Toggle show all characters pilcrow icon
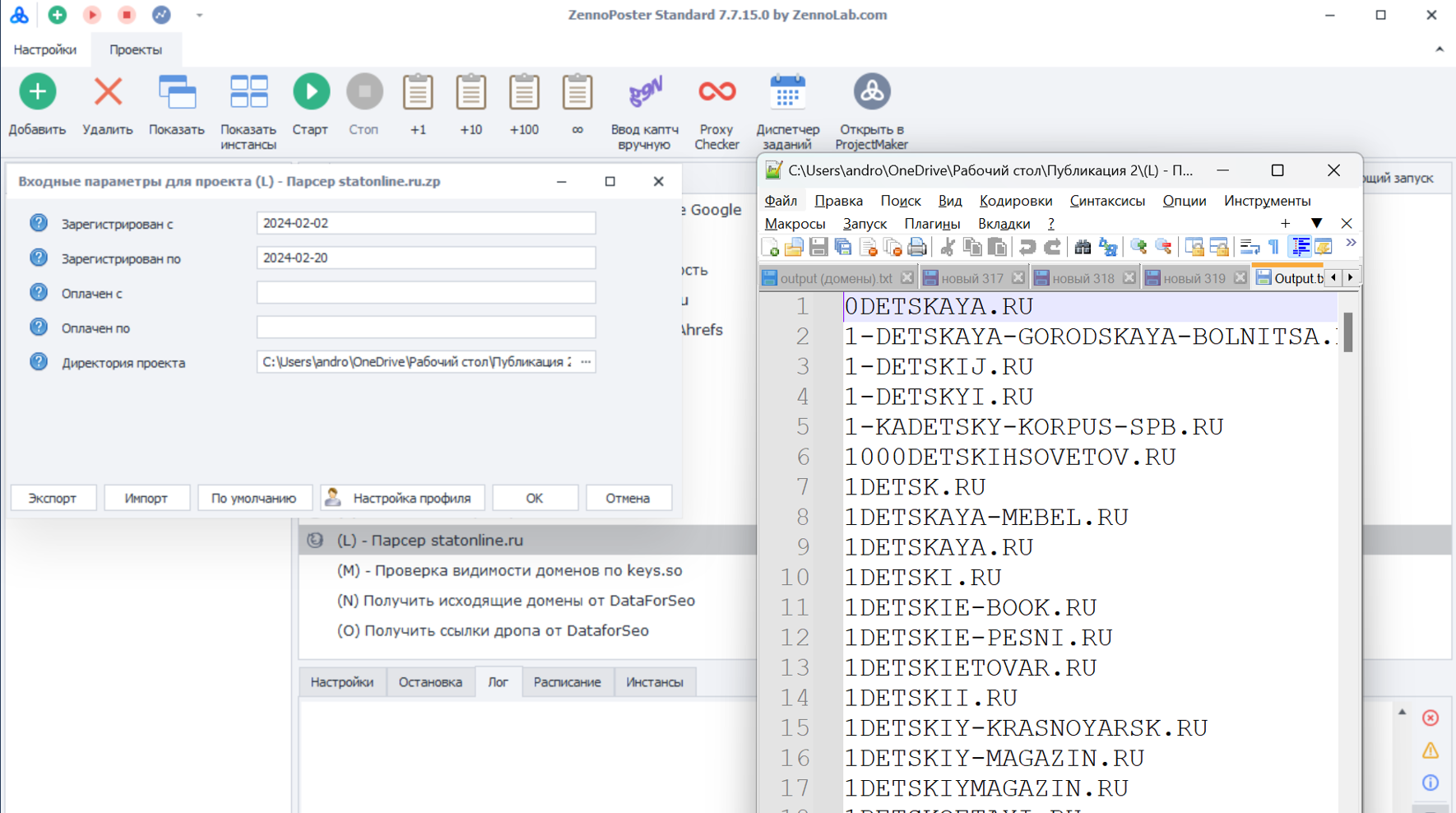 coord(1273,247)
